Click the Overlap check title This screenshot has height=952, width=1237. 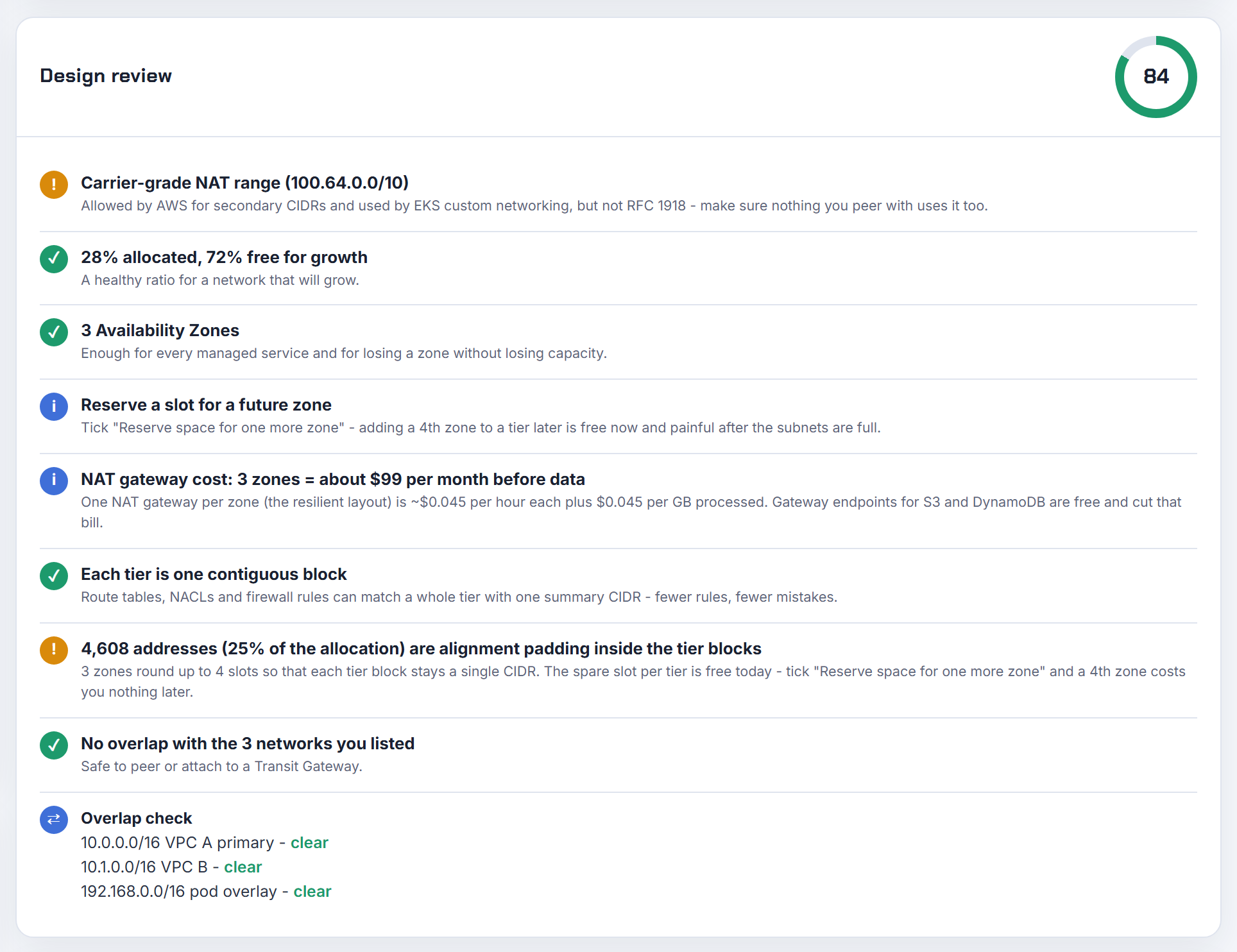pos(136,818)
